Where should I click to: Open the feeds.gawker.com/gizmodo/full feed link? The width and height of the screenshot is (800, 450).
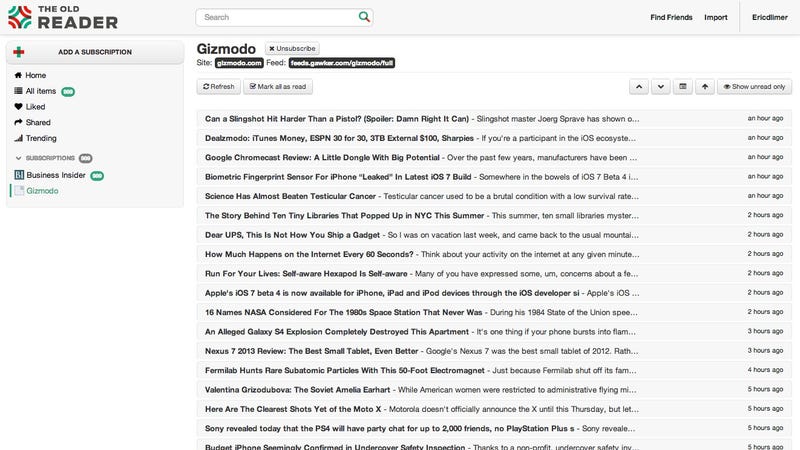[x=342, y=63]
